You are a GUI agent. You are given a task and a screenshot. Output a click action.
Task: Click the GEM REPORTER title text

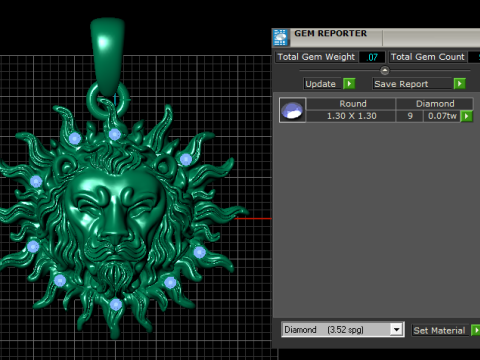click(330, 33)
